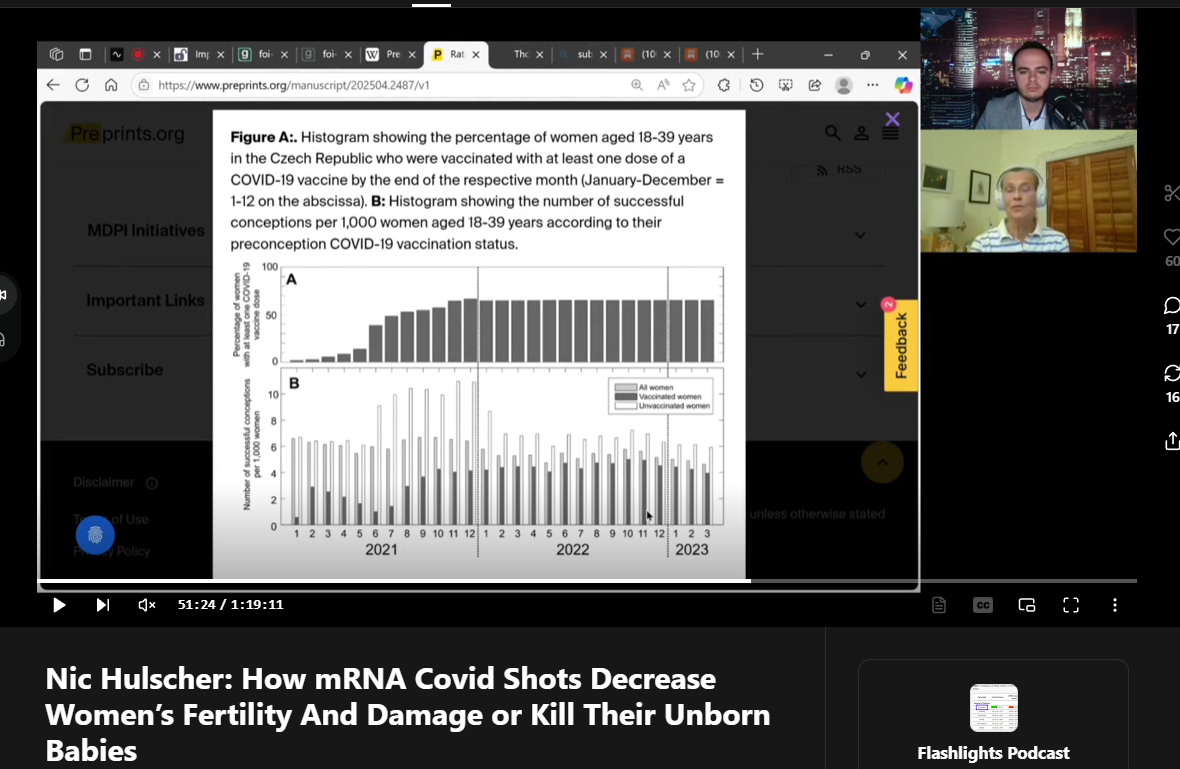Expand the Important Links section chevron
The height and width of the screenshot is (769, 1180).
click(x=860, y=305)
